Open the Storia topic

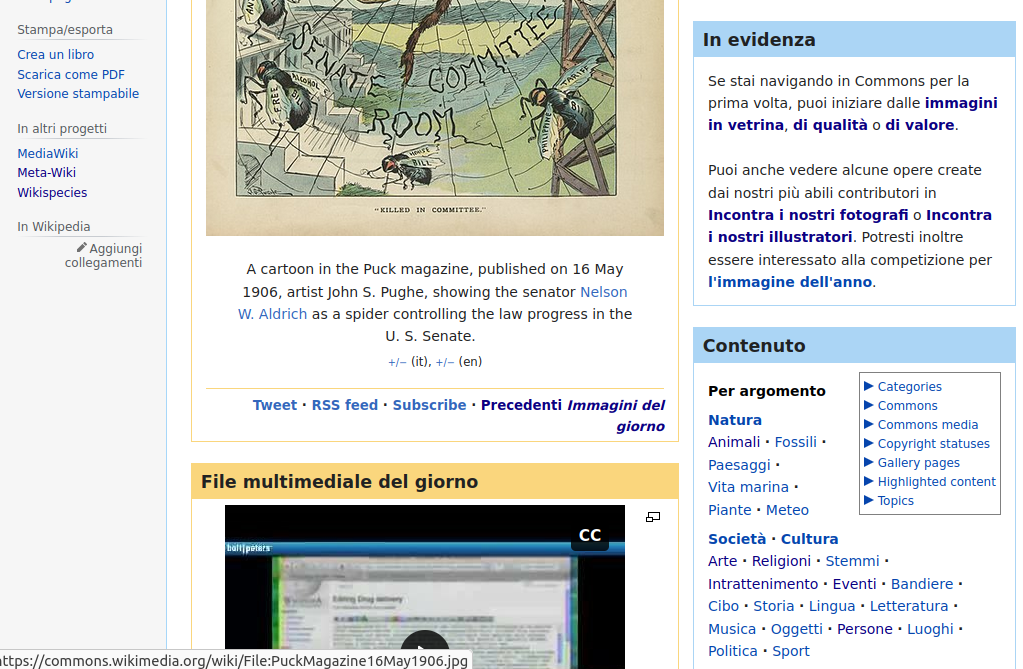(773, 606)
